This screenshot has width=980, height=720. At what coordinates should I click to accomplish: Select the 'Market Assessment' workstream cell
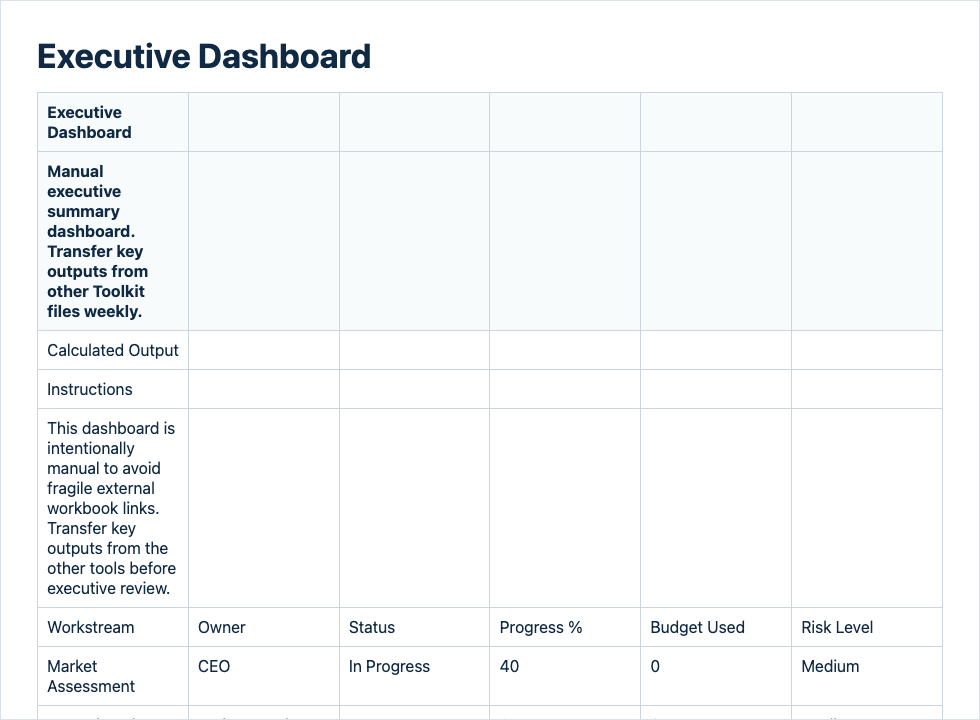(113, 676)
